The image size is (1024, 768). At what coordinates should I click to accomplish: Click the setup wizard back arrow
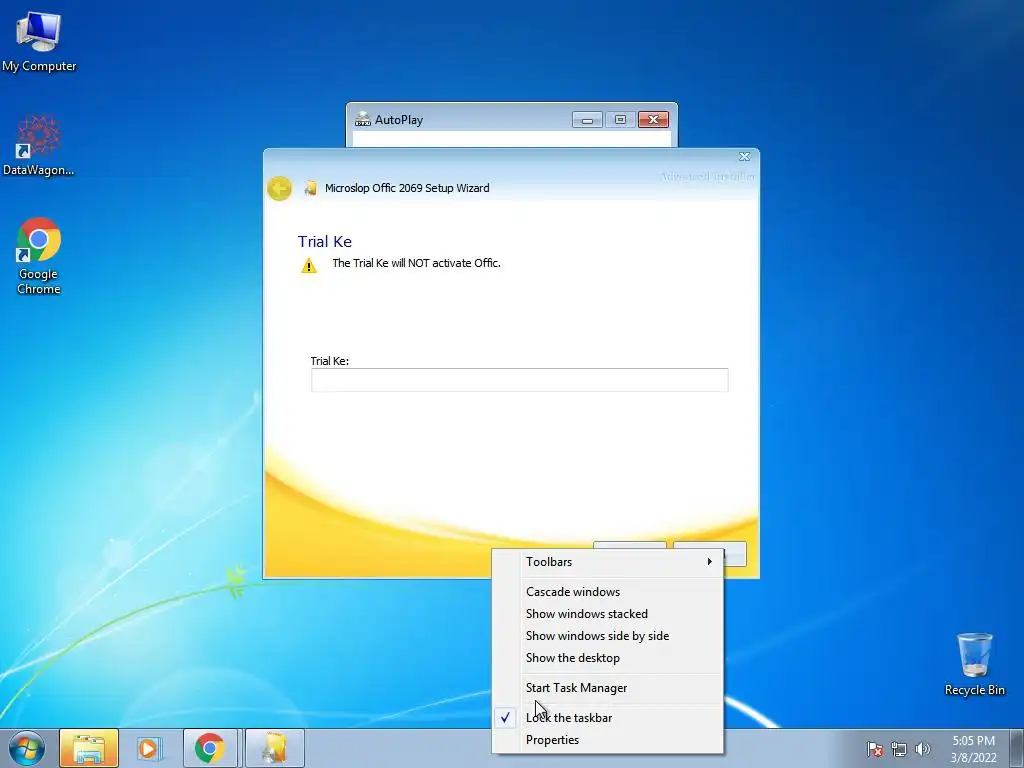(280, 189)
